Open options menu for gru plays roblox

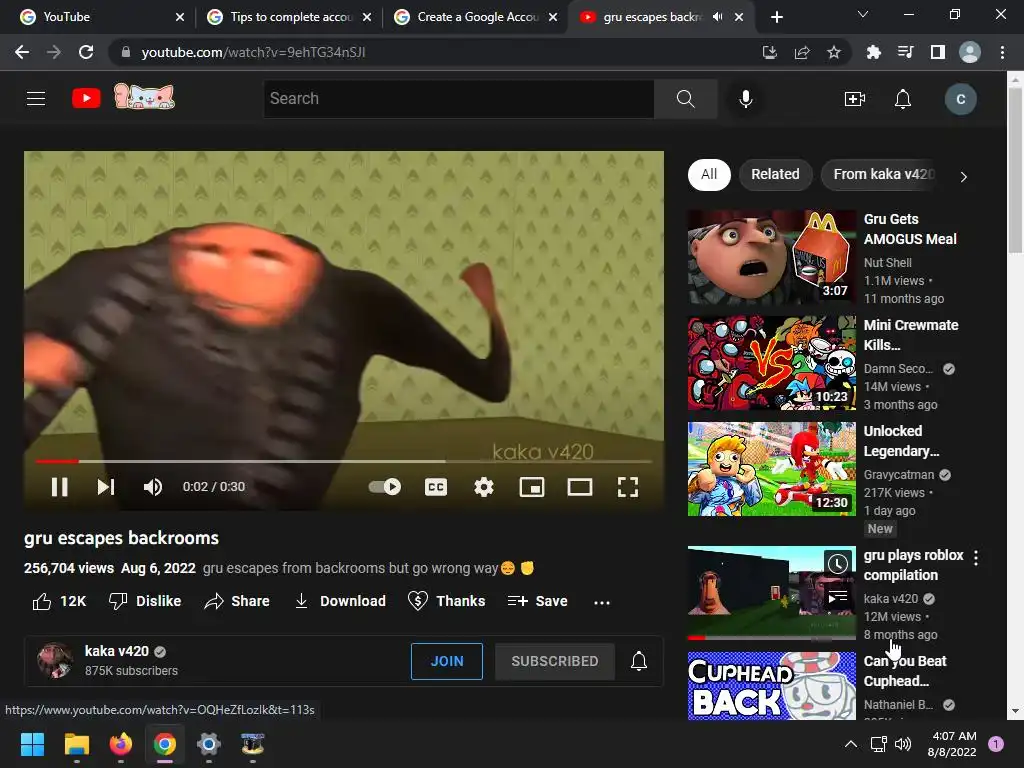(x=975, y=558)
